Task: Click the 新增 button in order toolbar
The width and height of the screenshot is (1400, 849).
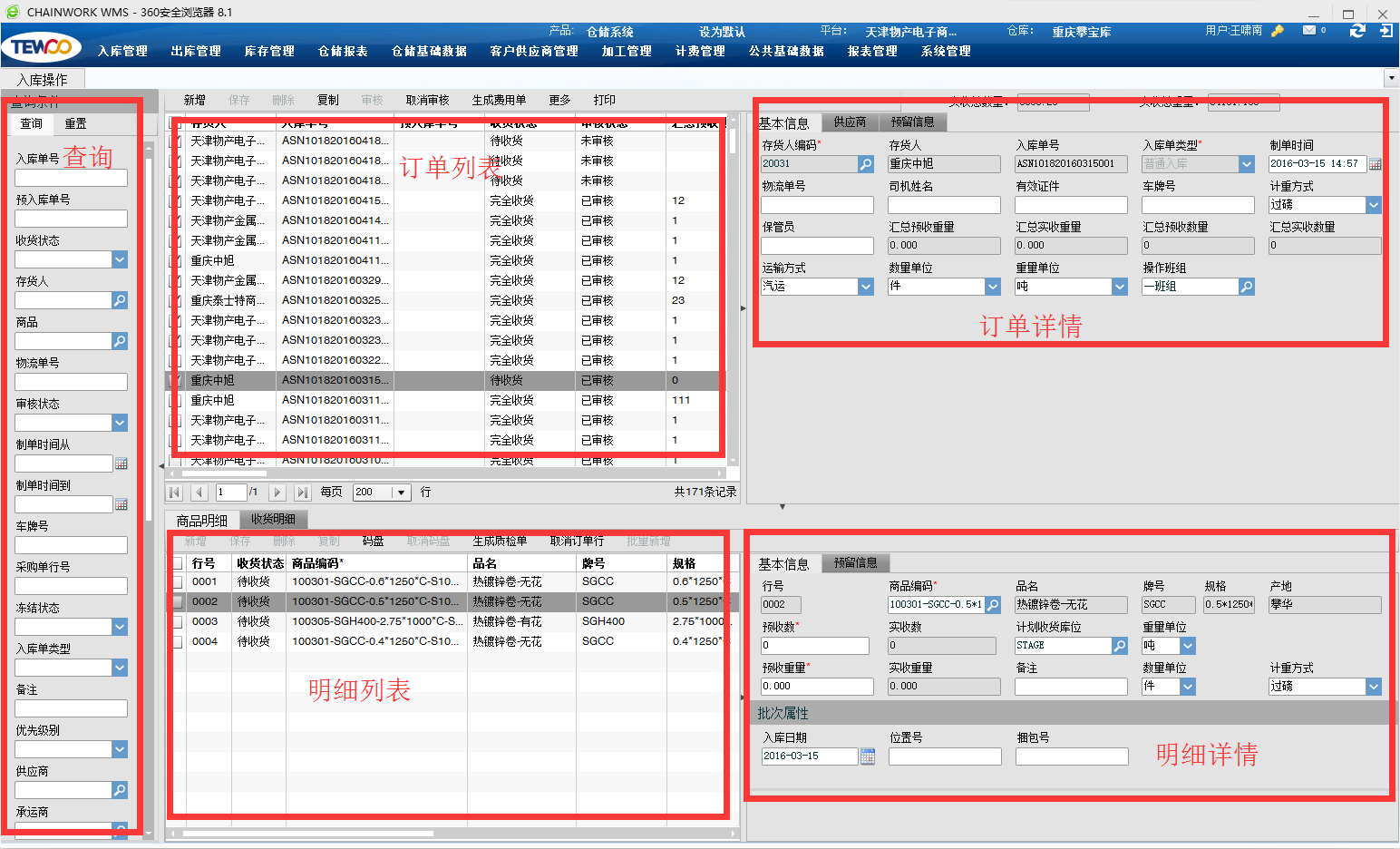Action: 195,100
